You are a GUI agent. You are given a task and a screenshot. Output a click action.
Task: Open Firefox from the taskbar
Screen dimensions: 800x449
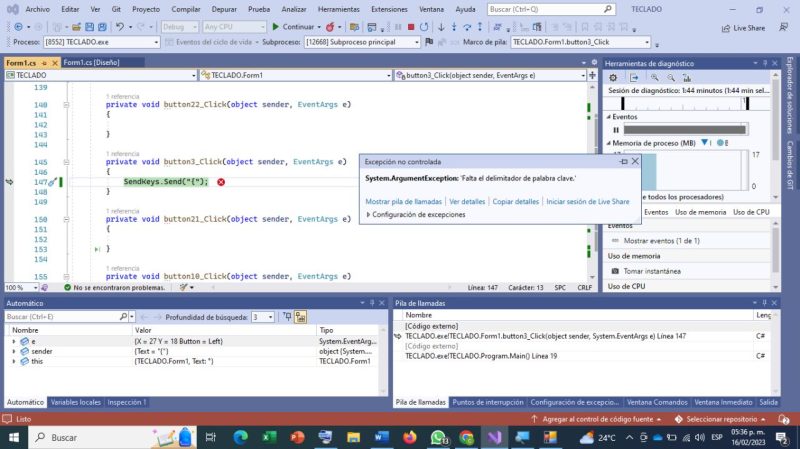410,437
